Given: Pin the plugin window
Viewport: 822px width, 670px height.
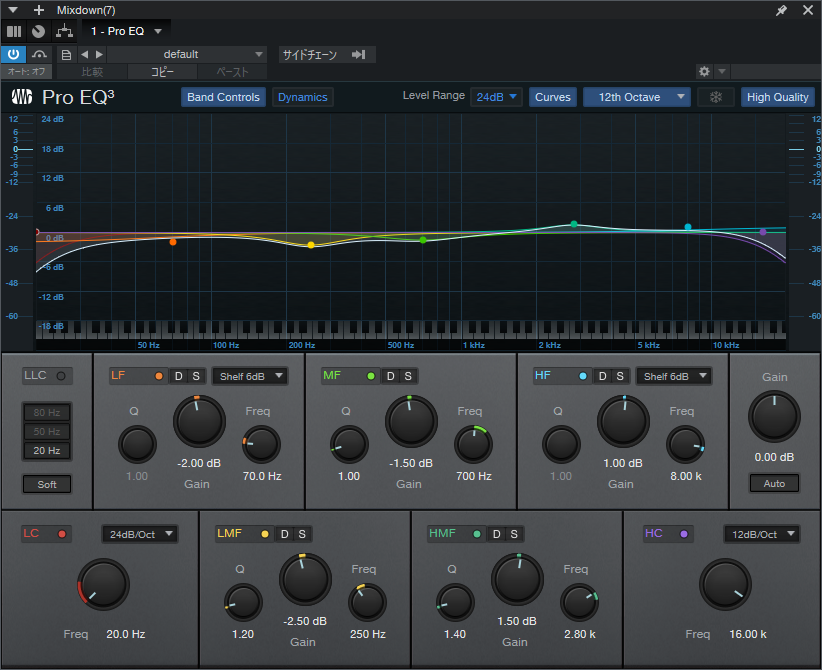Looking at the screenshot, I should [781, 10].
